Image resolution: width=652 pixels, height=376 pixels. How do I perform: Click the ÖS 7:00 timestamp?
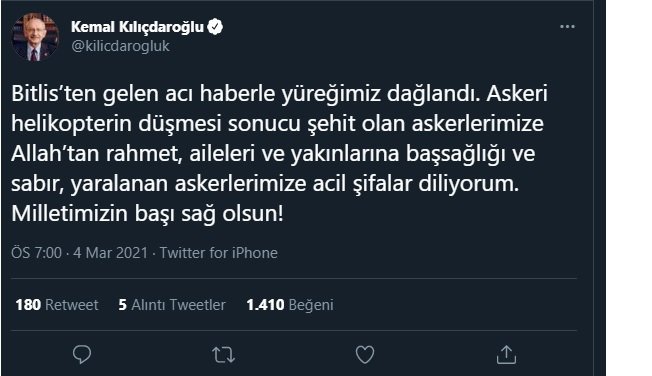click(37, 253)
